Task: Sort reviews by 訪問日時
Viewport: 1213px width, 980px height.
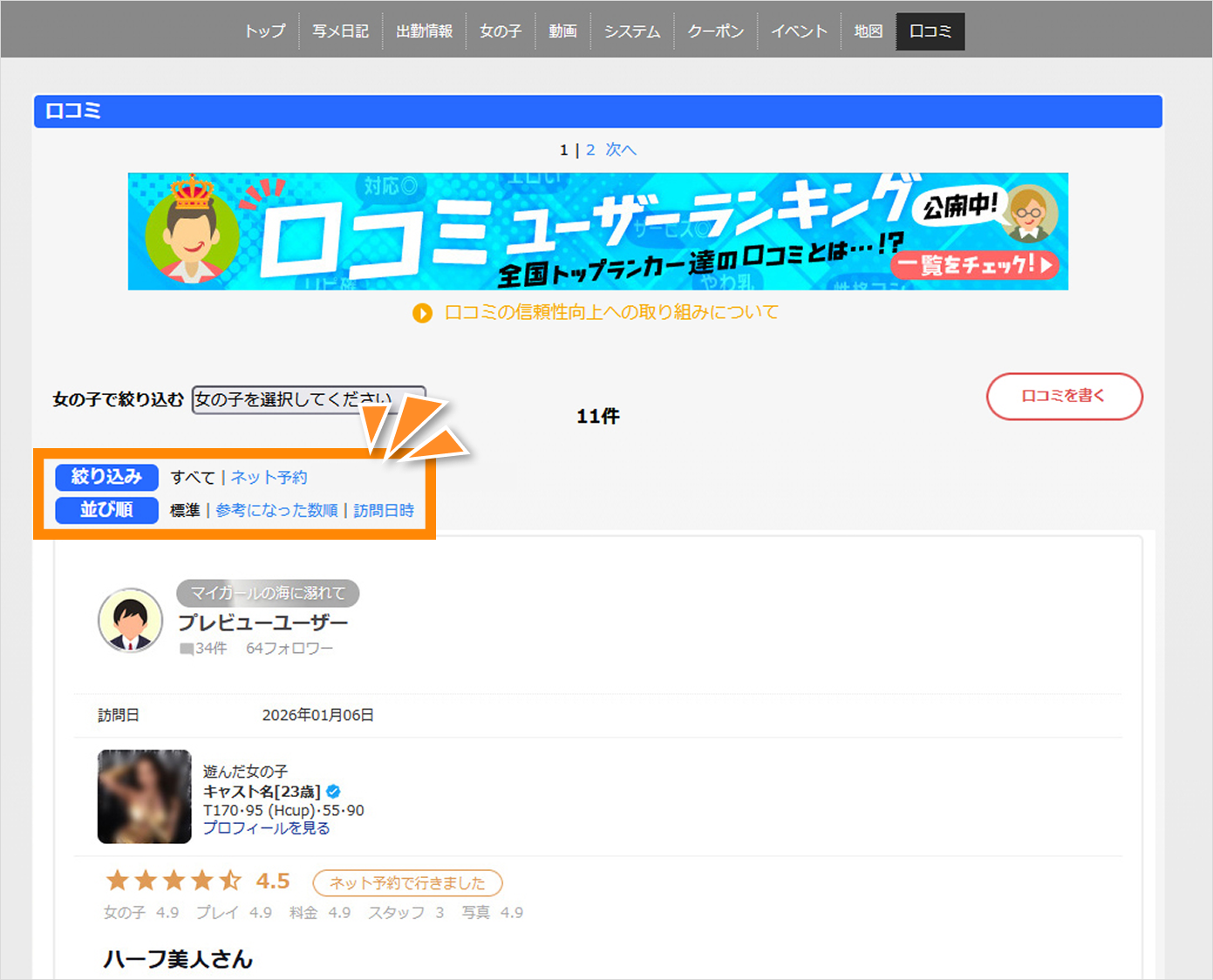Action: pos(384,511)
